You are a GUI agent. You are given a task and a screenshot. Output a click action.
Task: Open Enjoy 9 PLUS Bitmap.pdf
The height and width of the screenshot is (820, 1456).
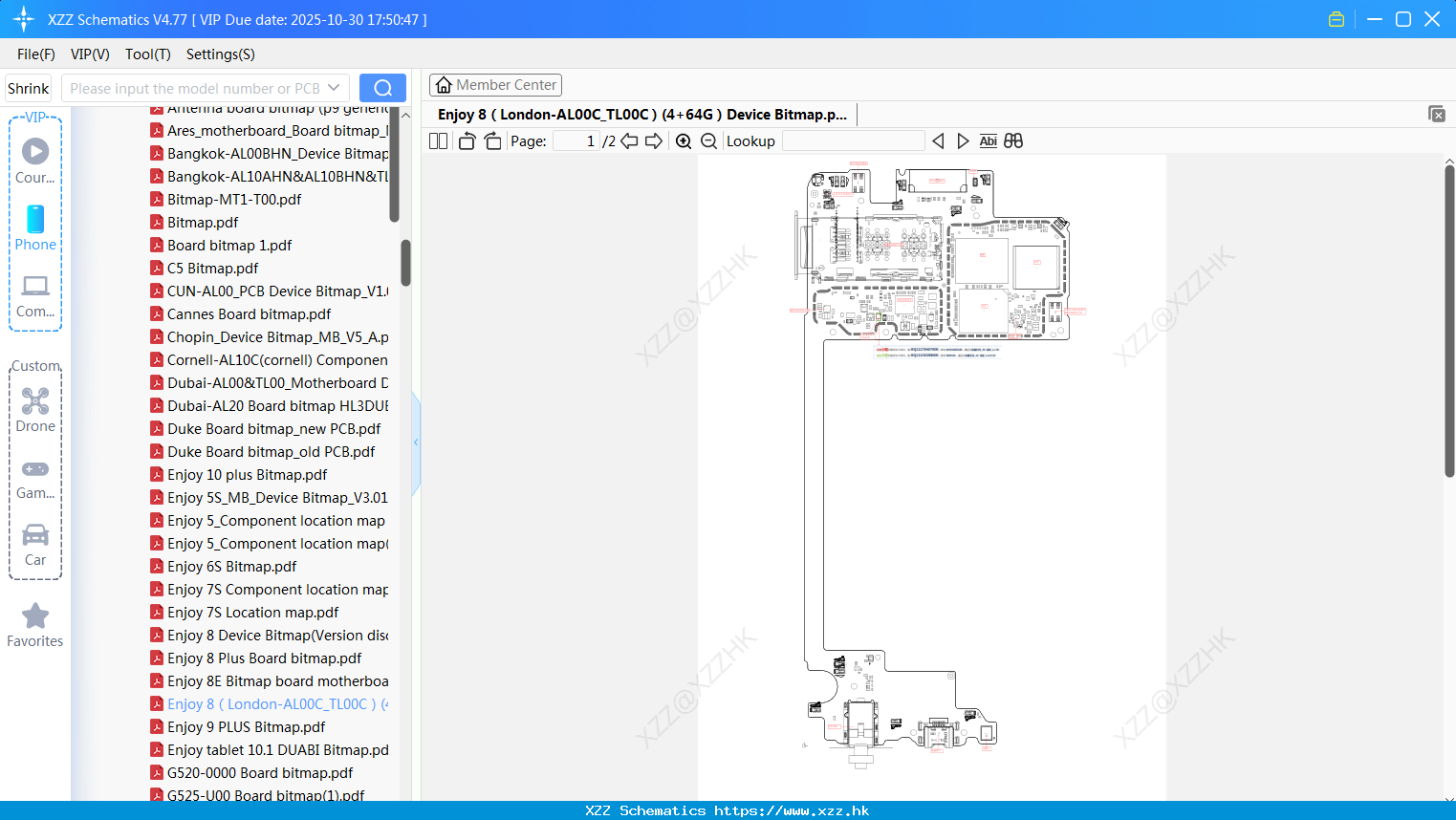coord(237,727)
